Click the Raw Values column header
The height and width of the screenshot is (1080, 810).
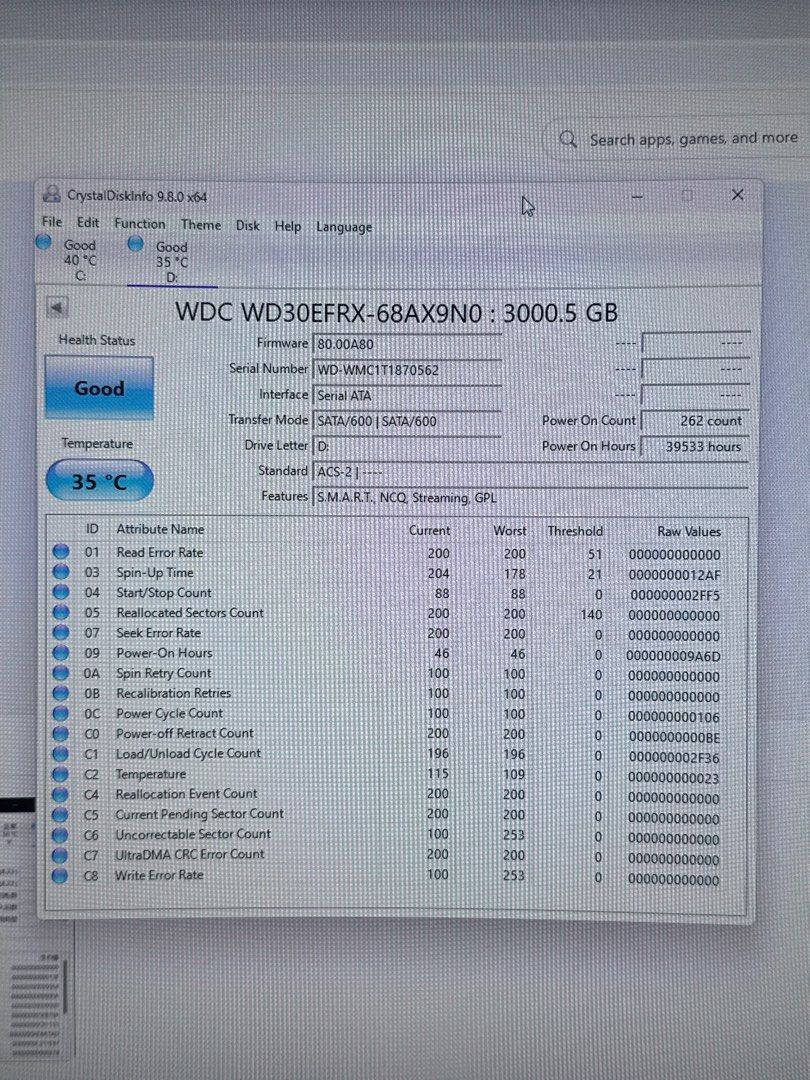pyautogui.click(x=689, y=532)
